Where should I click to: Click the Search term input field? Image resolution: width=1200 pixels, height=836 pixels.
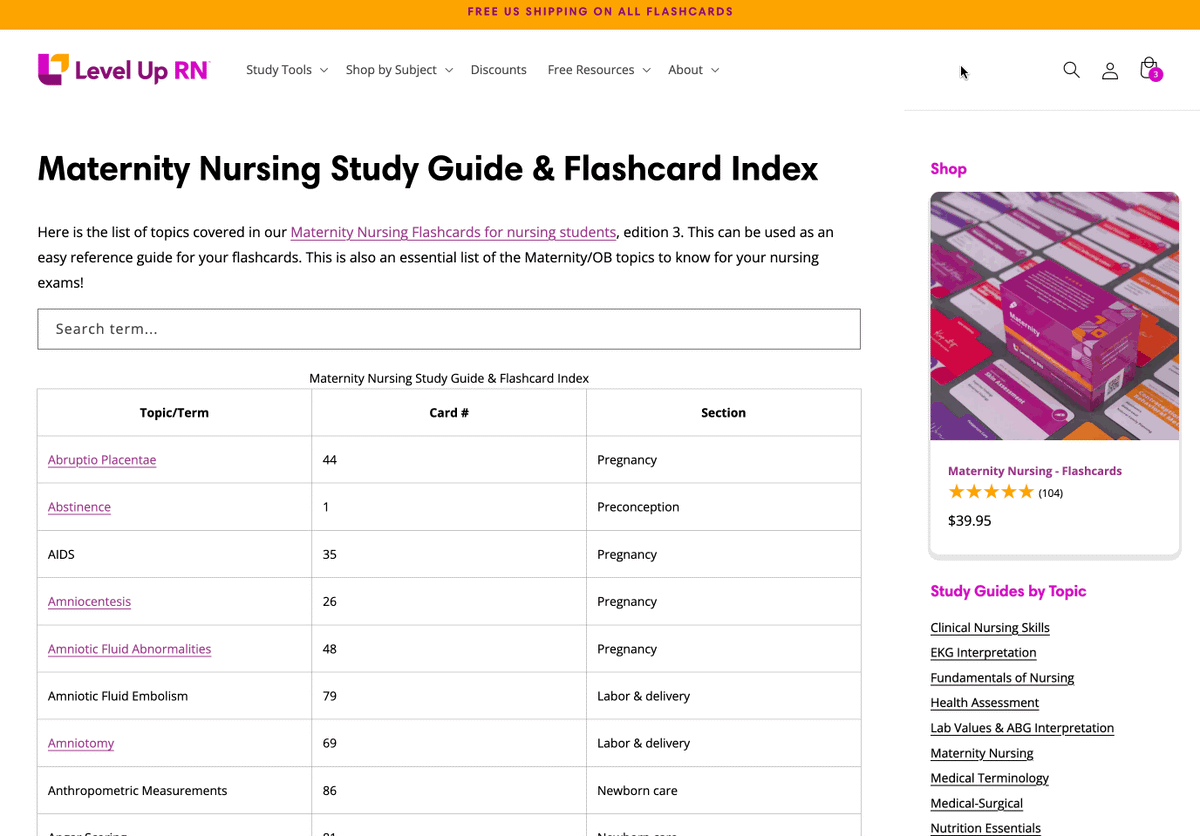coord(449,328)
